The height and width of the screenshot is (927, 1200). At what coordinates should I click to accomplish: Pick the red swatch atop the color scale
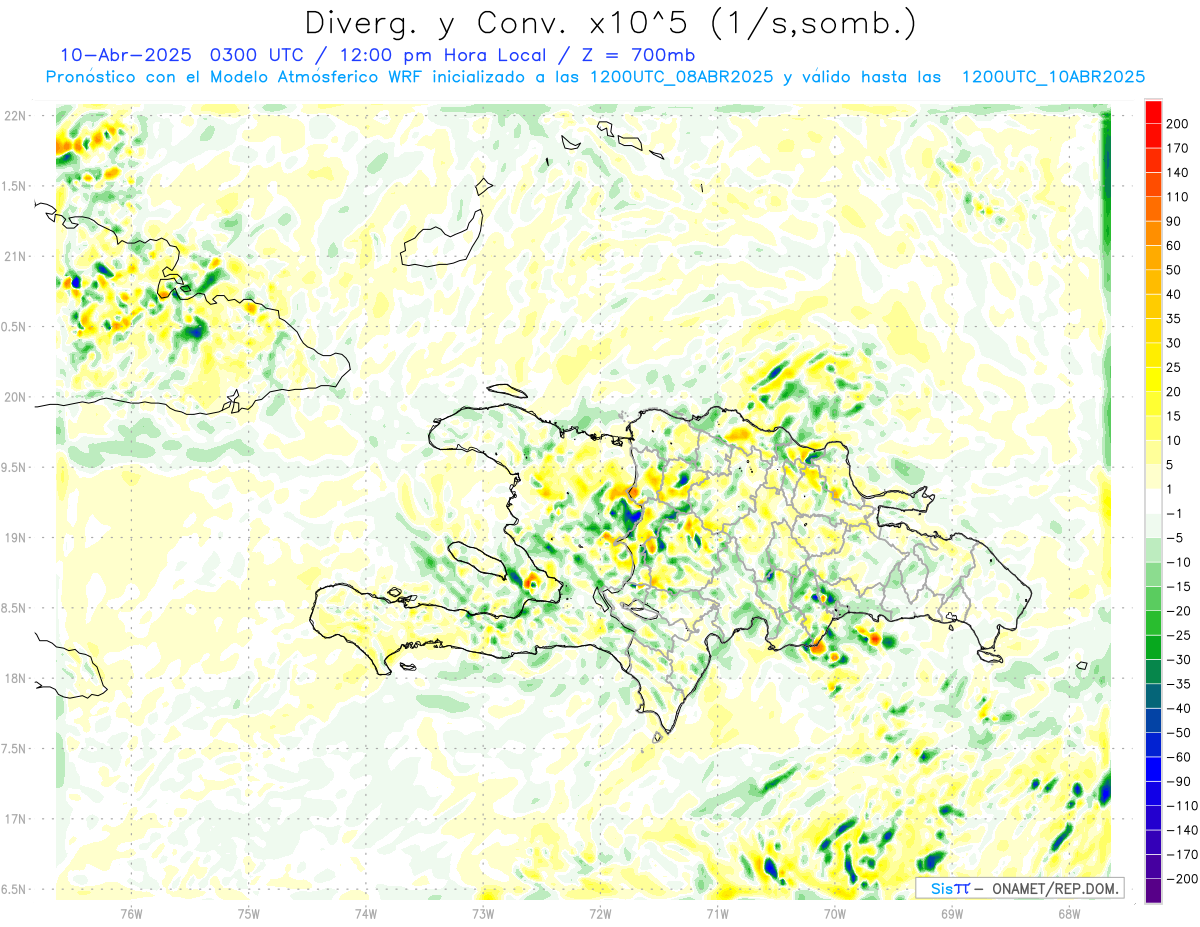point(1153,112)
